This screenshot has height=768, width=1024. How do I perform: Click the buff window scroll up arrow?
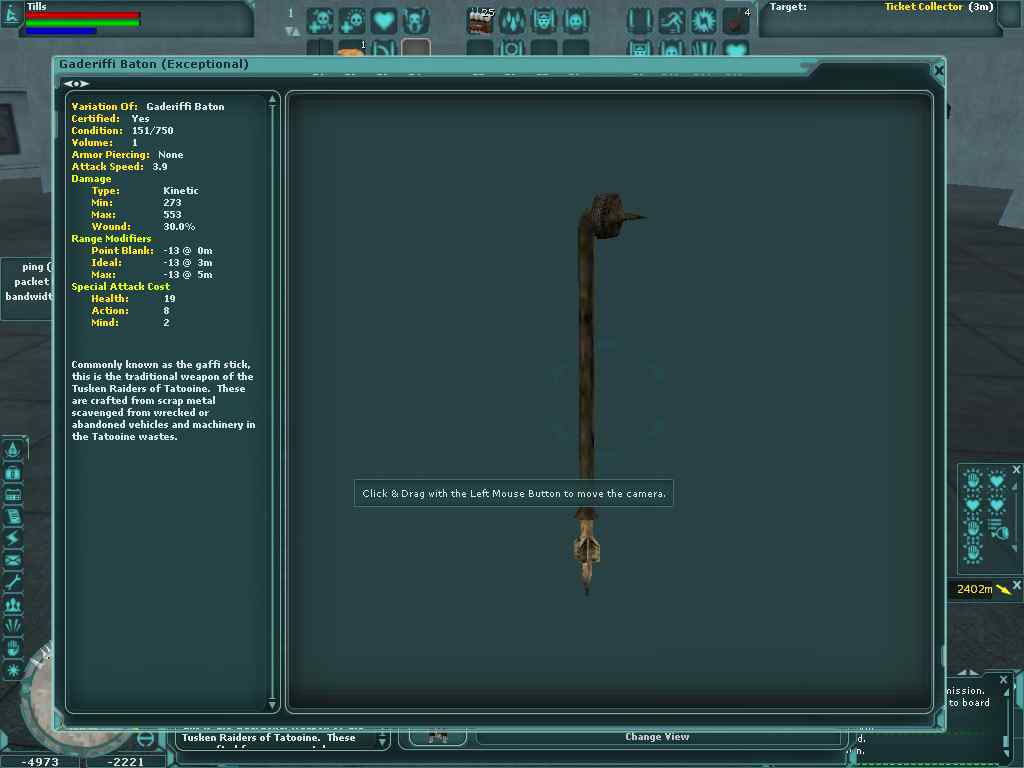click(x=1014, y=487)
